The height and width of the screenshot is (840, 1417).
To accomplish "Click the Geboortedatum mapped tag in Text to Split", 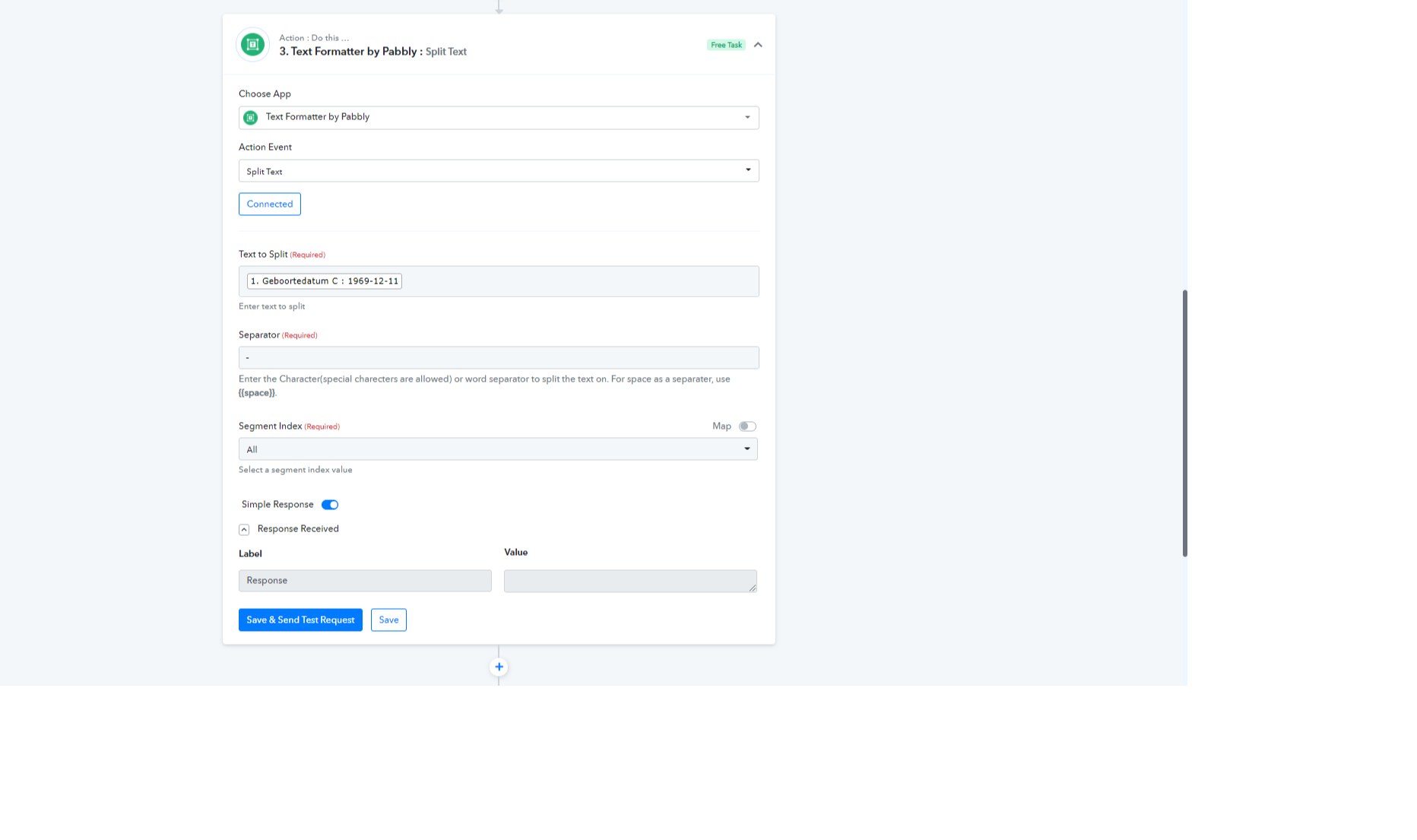I will 325,281.
